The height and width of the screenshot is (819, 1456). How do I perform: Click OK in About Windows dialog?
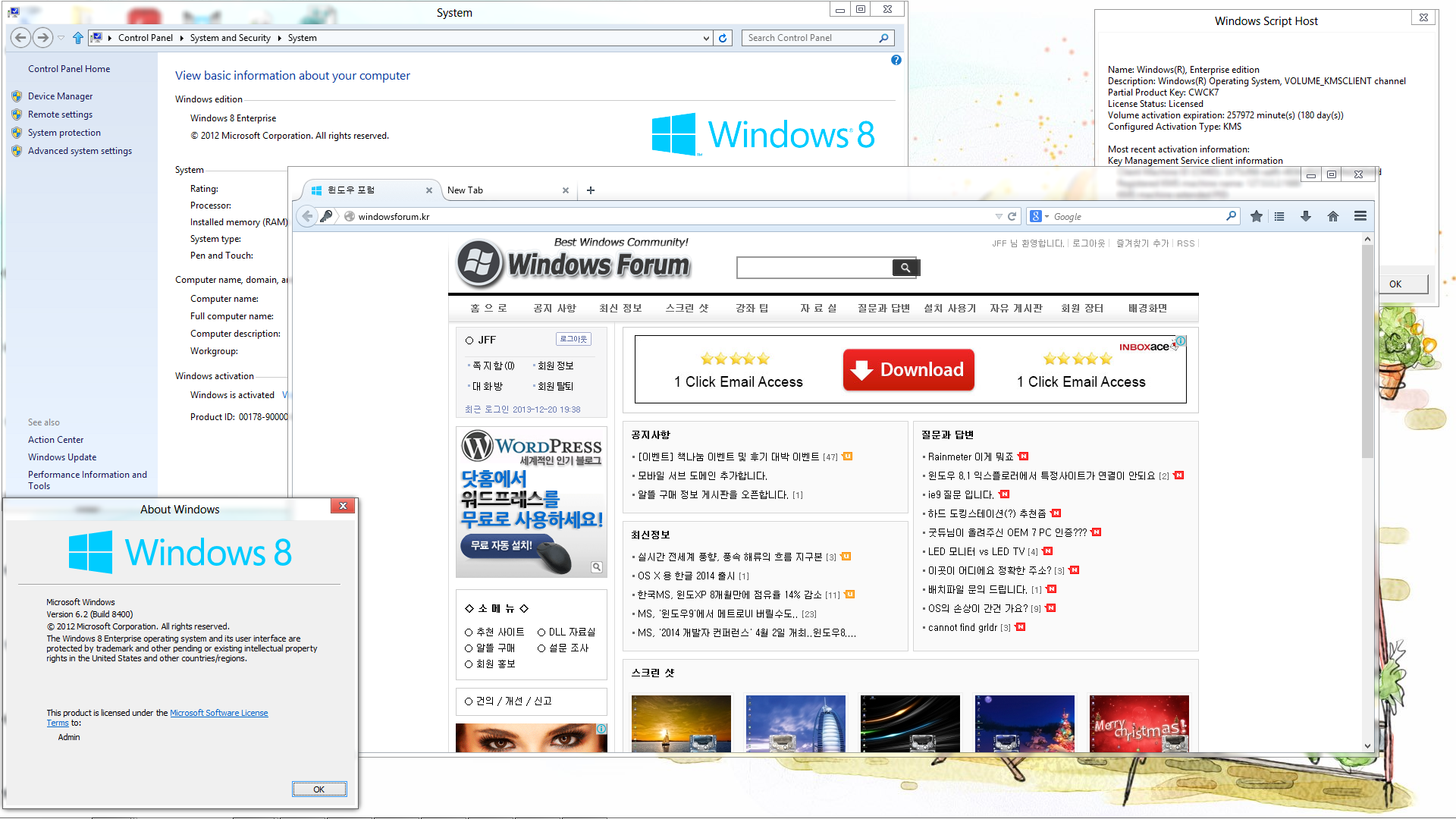click(x=319, y=789)
